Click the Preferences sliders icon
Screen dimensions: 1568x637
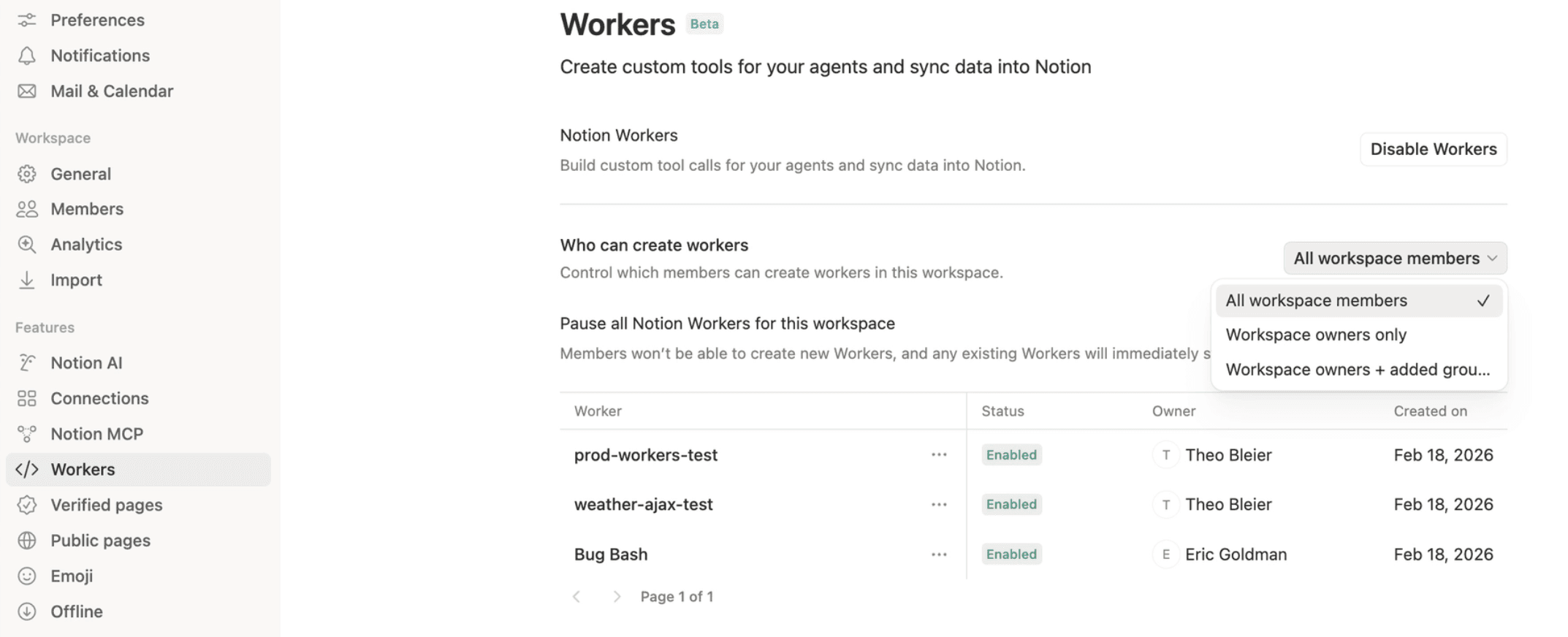click(27, 20)
